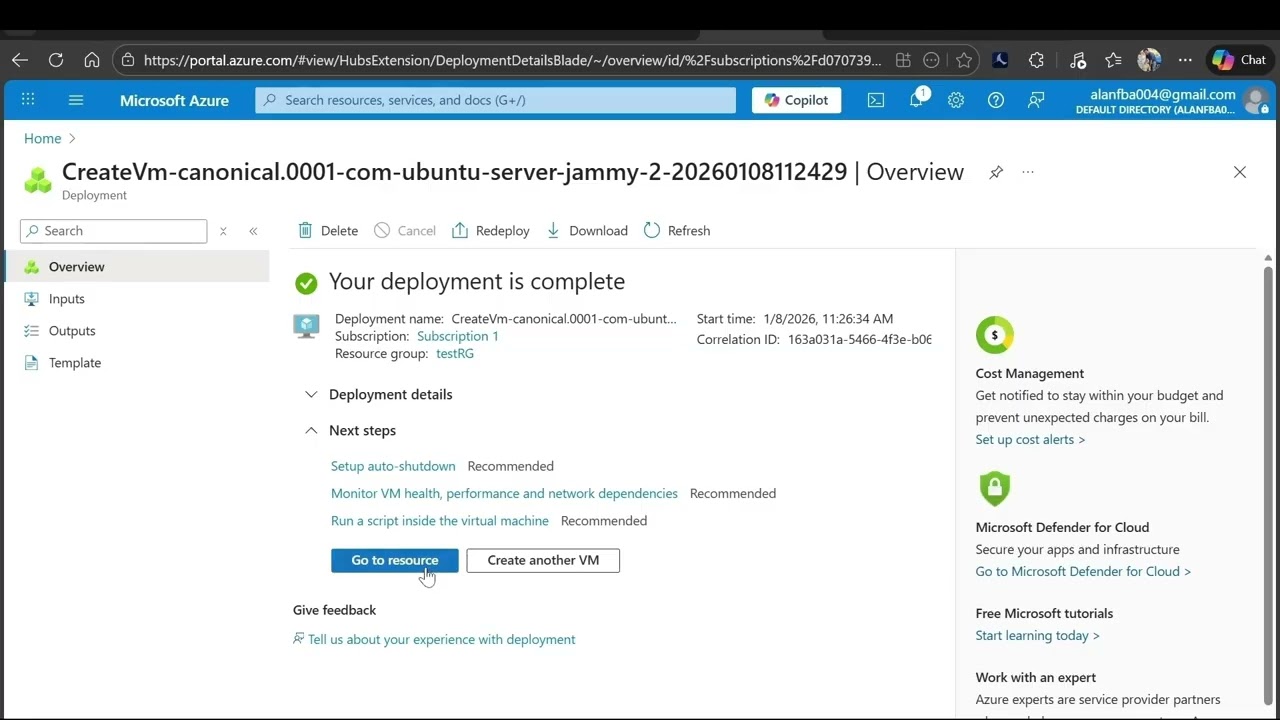Open browser home page icon
1280x720 pixels.
92,60
